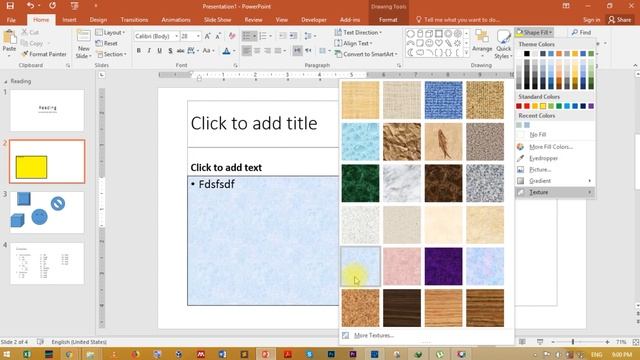Switch to the Insert tab

(69, 20)
